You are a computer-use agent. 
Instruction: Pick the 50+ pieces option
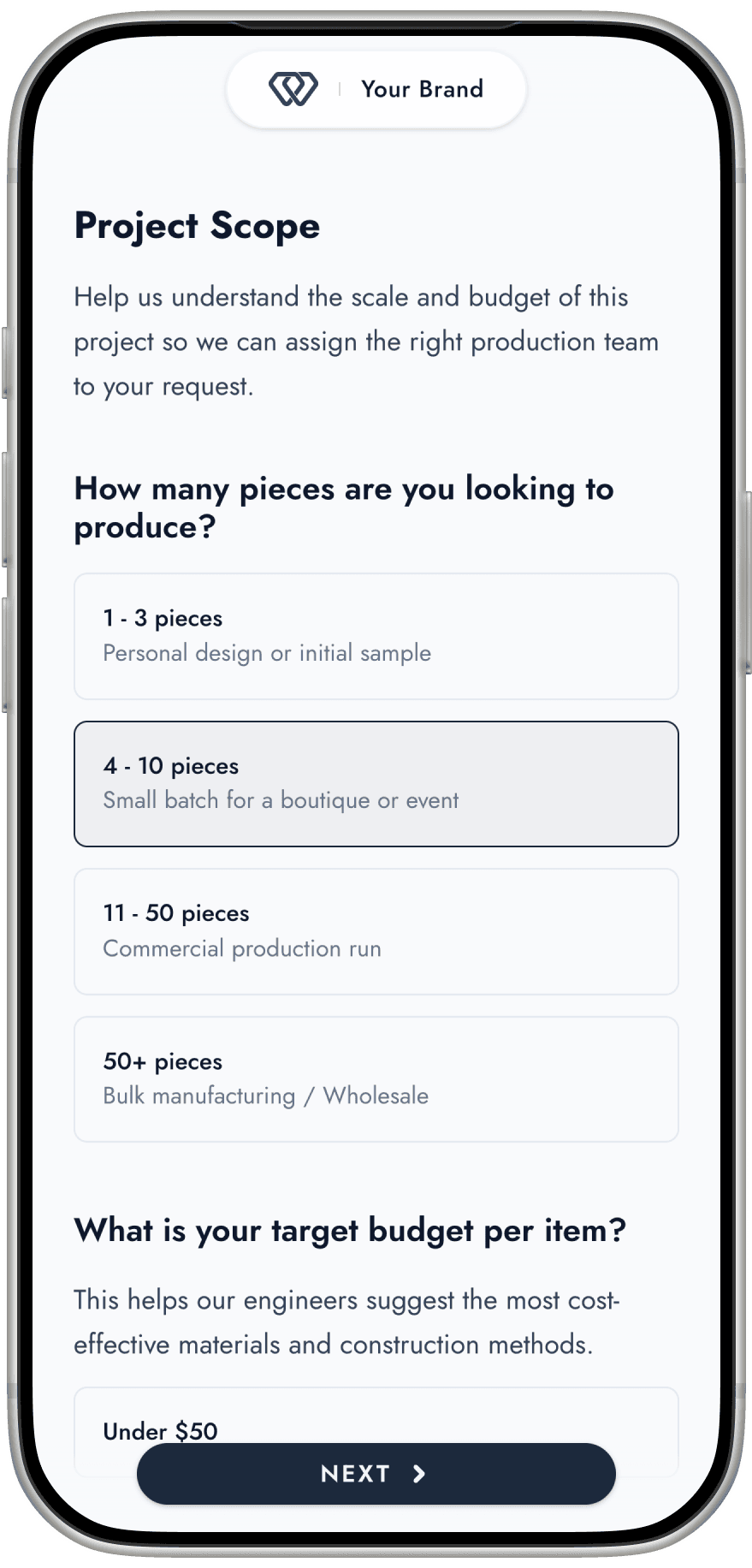pyautogui.click(x=376, y=1078)
